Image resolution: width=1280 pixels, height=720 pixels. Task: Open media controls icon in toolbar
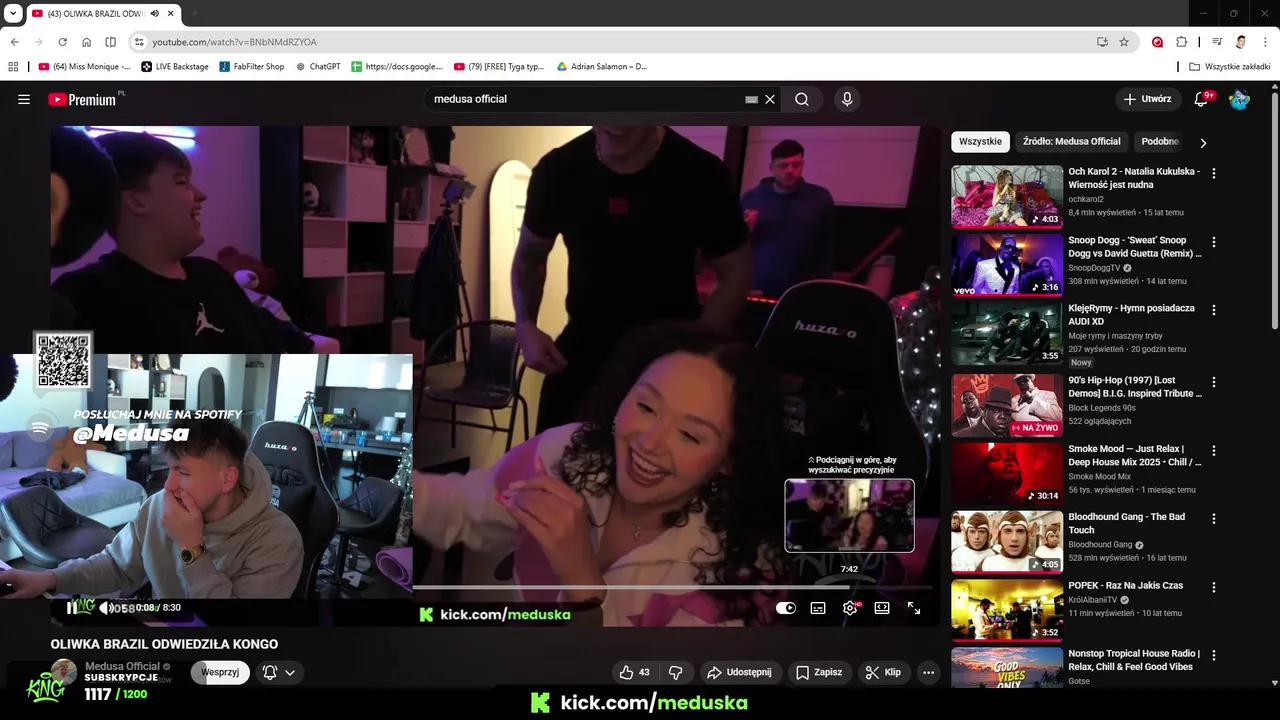point(1217,42)
